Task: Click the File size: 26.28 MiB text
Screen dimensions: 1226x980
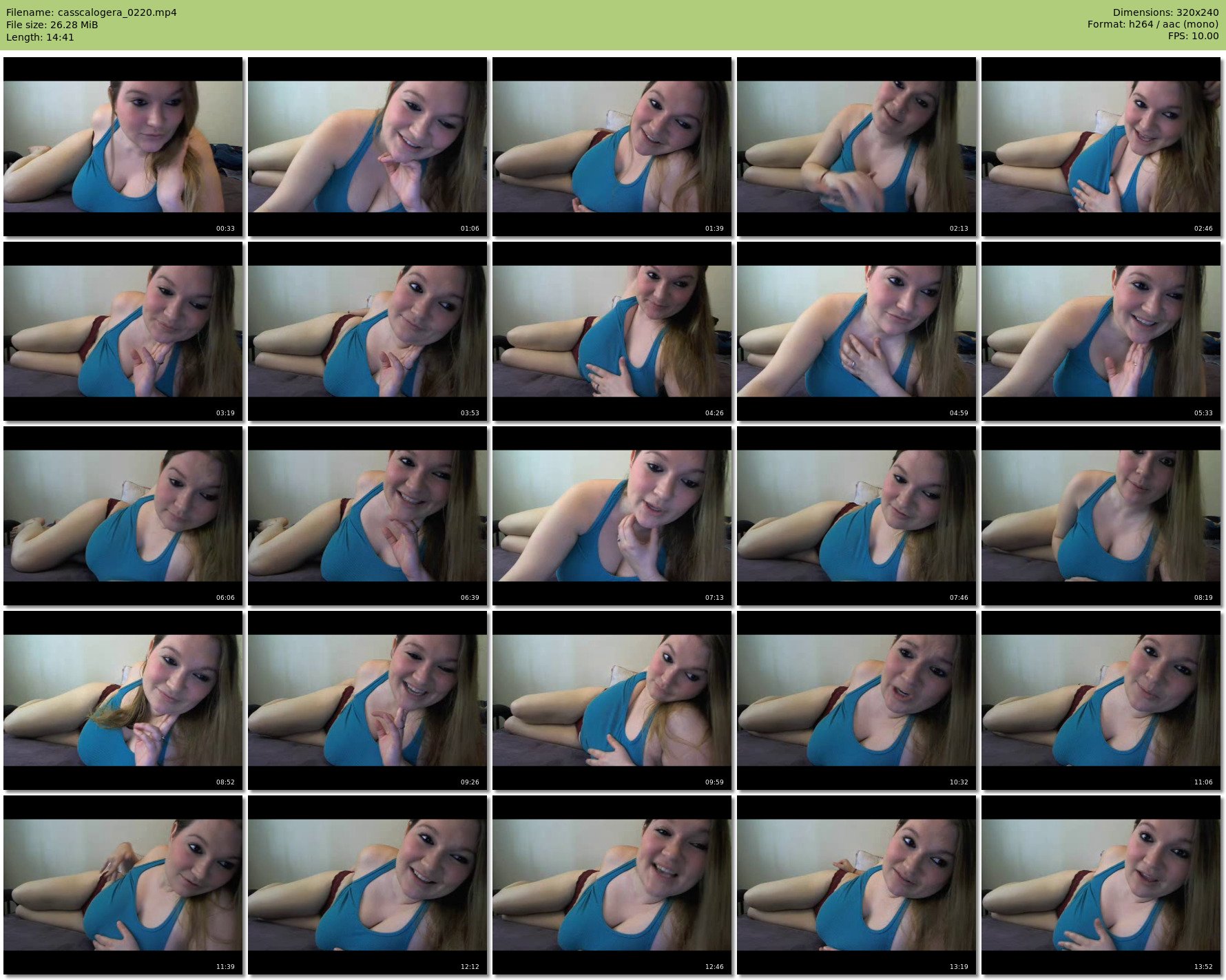Action: tap(52, 25)
